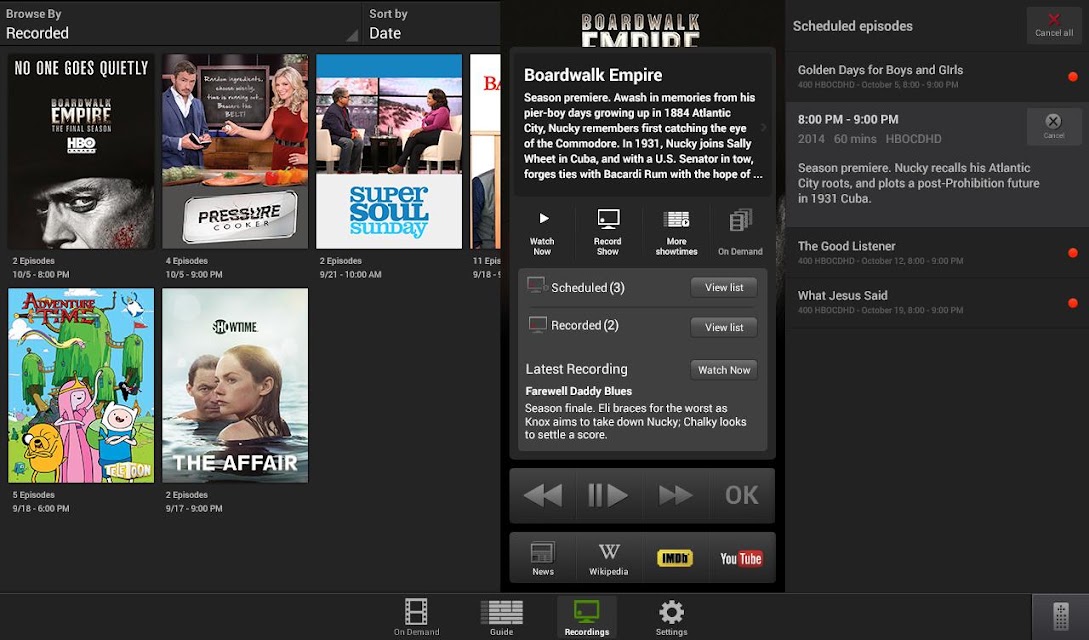The image size is (1089, 640).
Task: Click the Boardwalk Empire title text
Action: pyautogui.click(x=592, y=75)
